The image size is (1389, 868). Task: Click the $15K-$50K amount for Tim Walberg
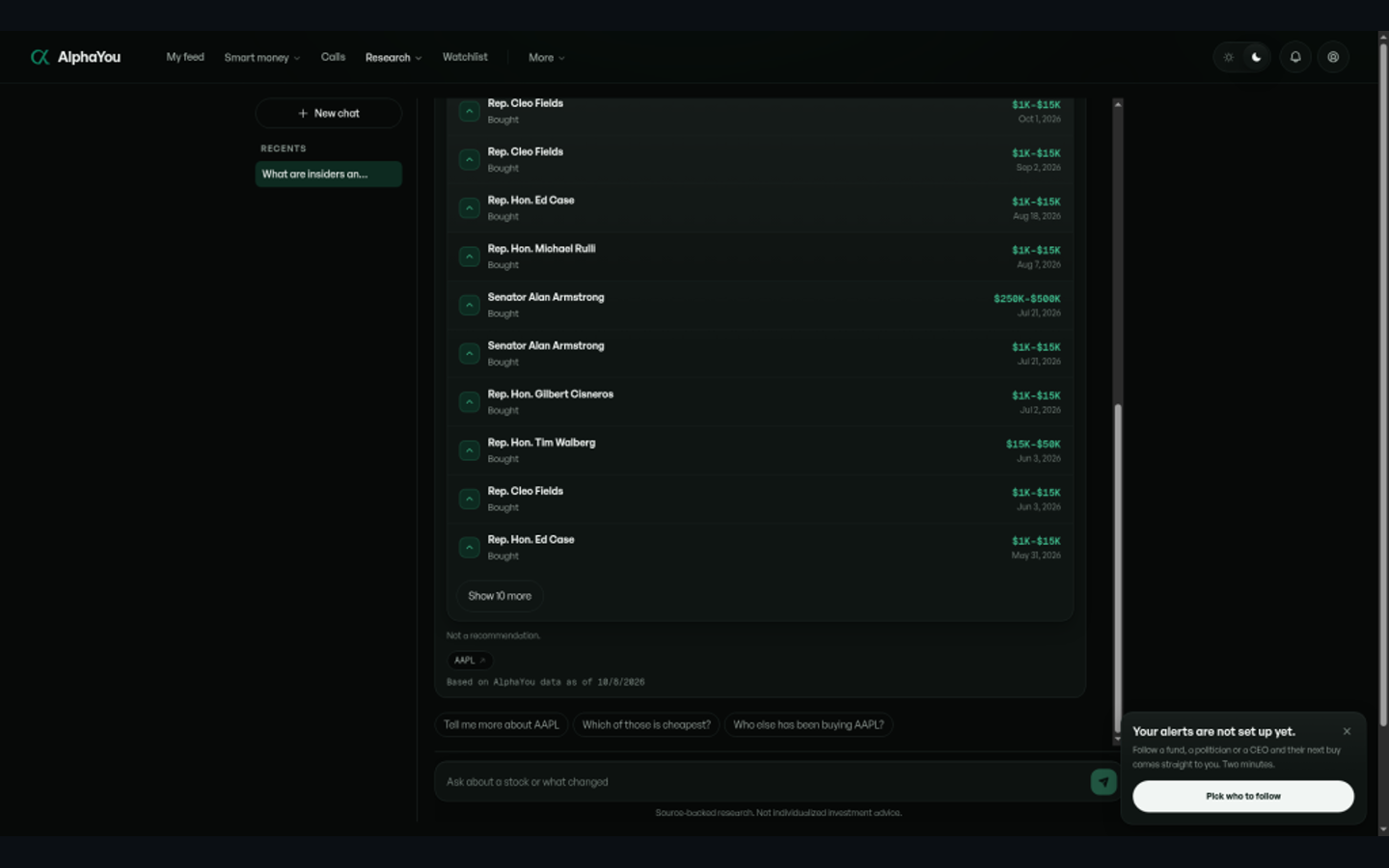tap(1033, 445)
